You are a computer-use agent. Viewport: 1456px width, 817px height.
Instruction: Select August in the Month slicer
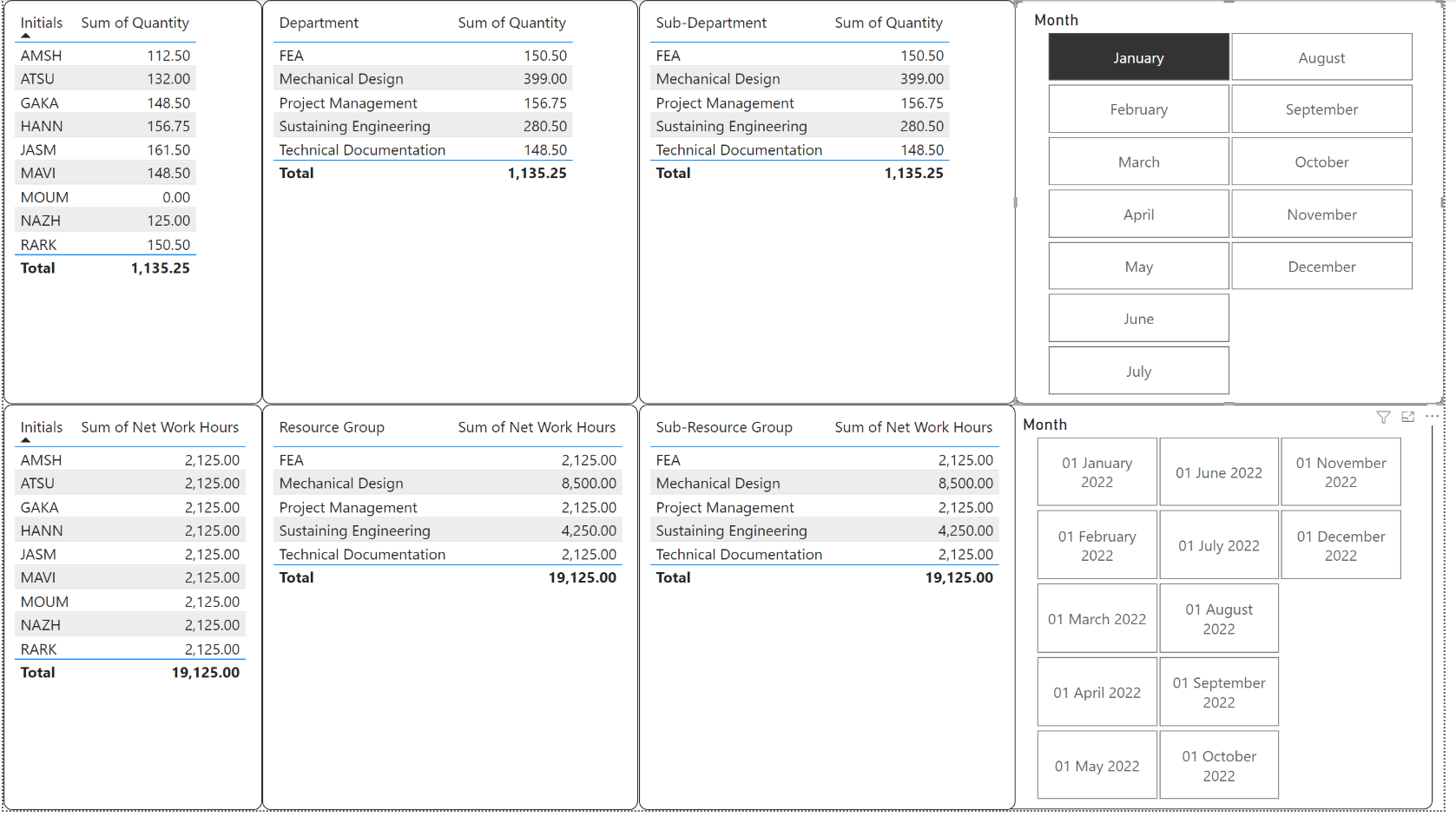[1321, 57]
